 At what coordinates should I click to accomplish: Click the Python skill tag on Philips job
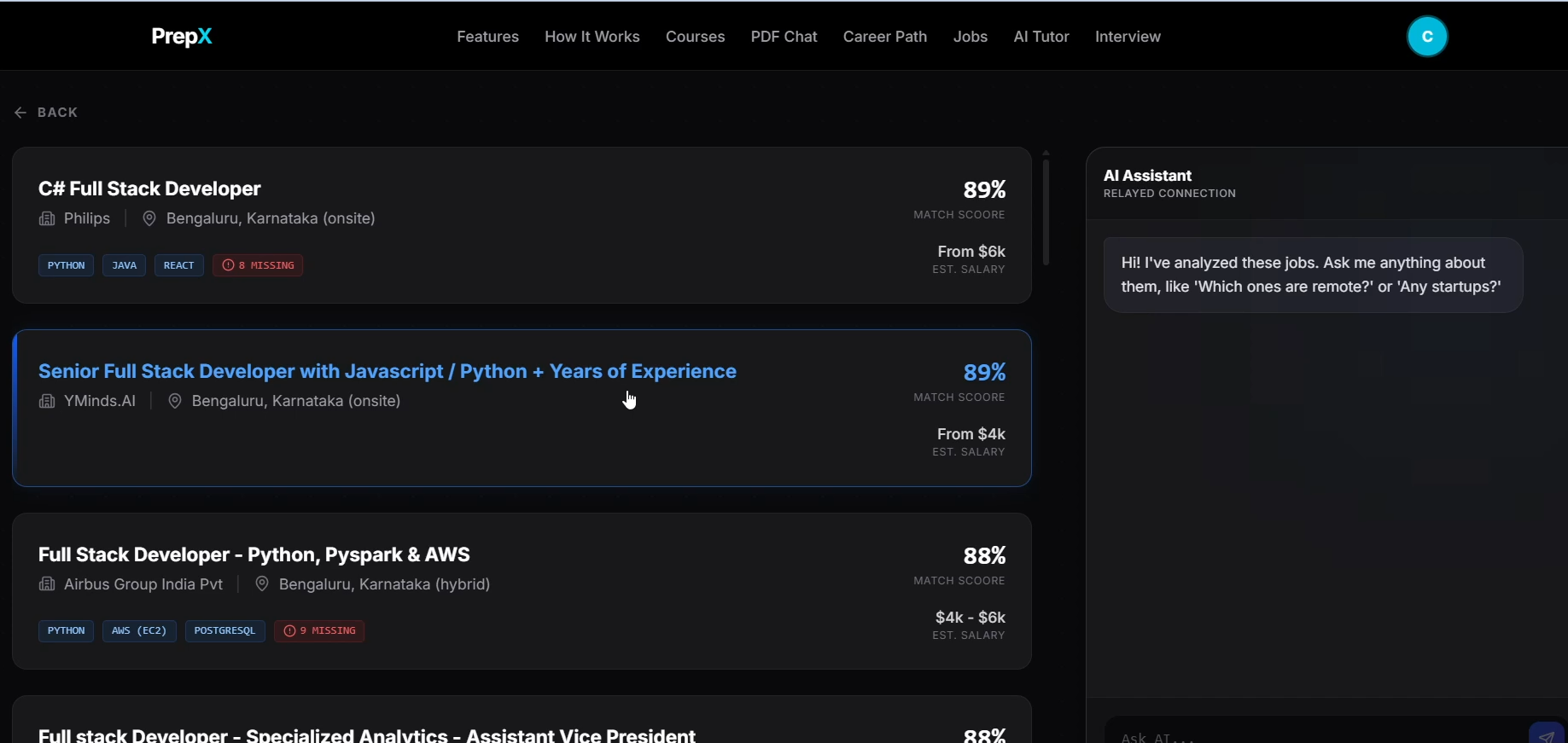click(66, 265)
